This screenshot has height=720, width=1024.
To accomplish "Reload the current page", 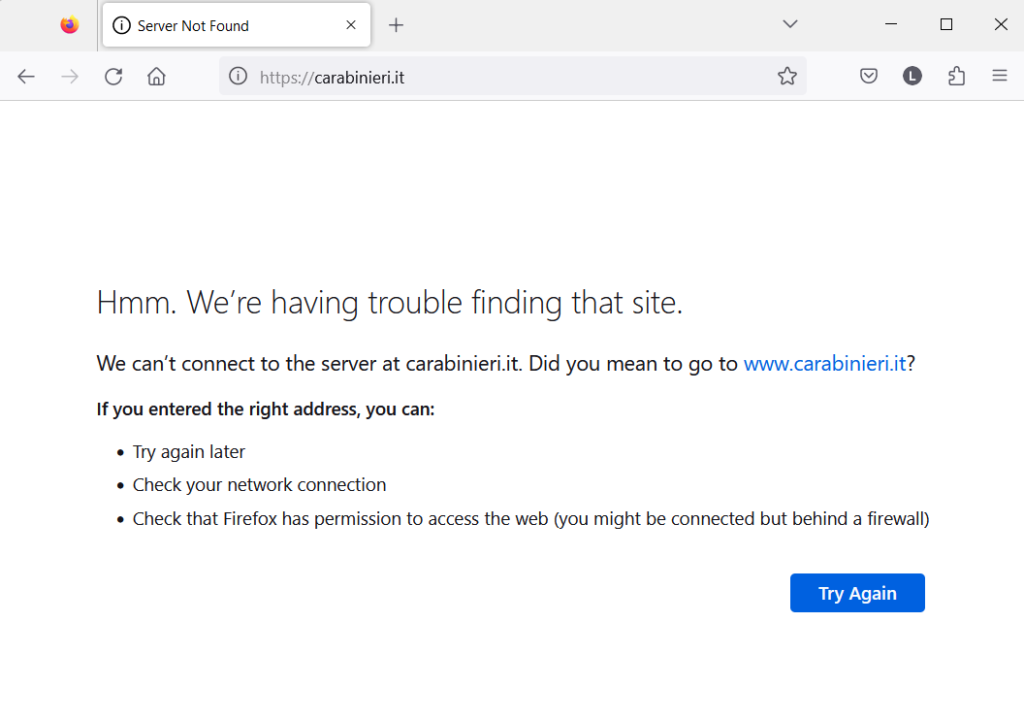I will point(114,76).
